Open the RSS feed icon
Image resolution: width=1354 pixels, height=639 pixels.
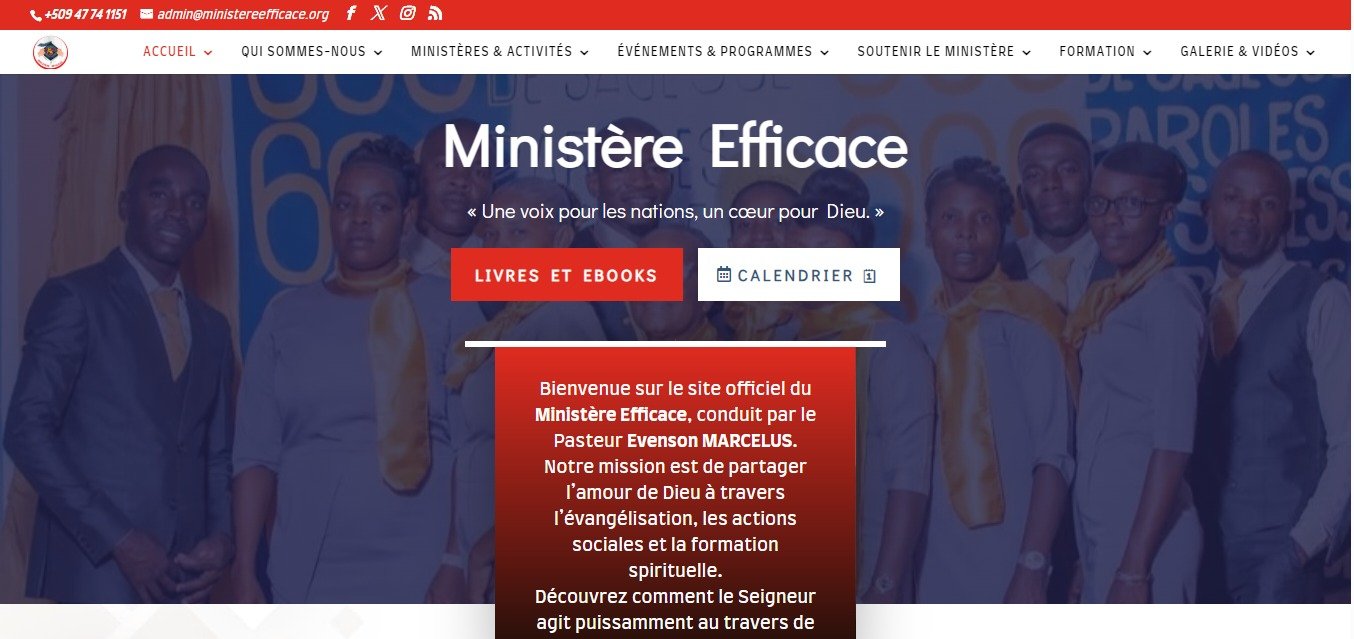pyautogui.click(x=435, y=13)
